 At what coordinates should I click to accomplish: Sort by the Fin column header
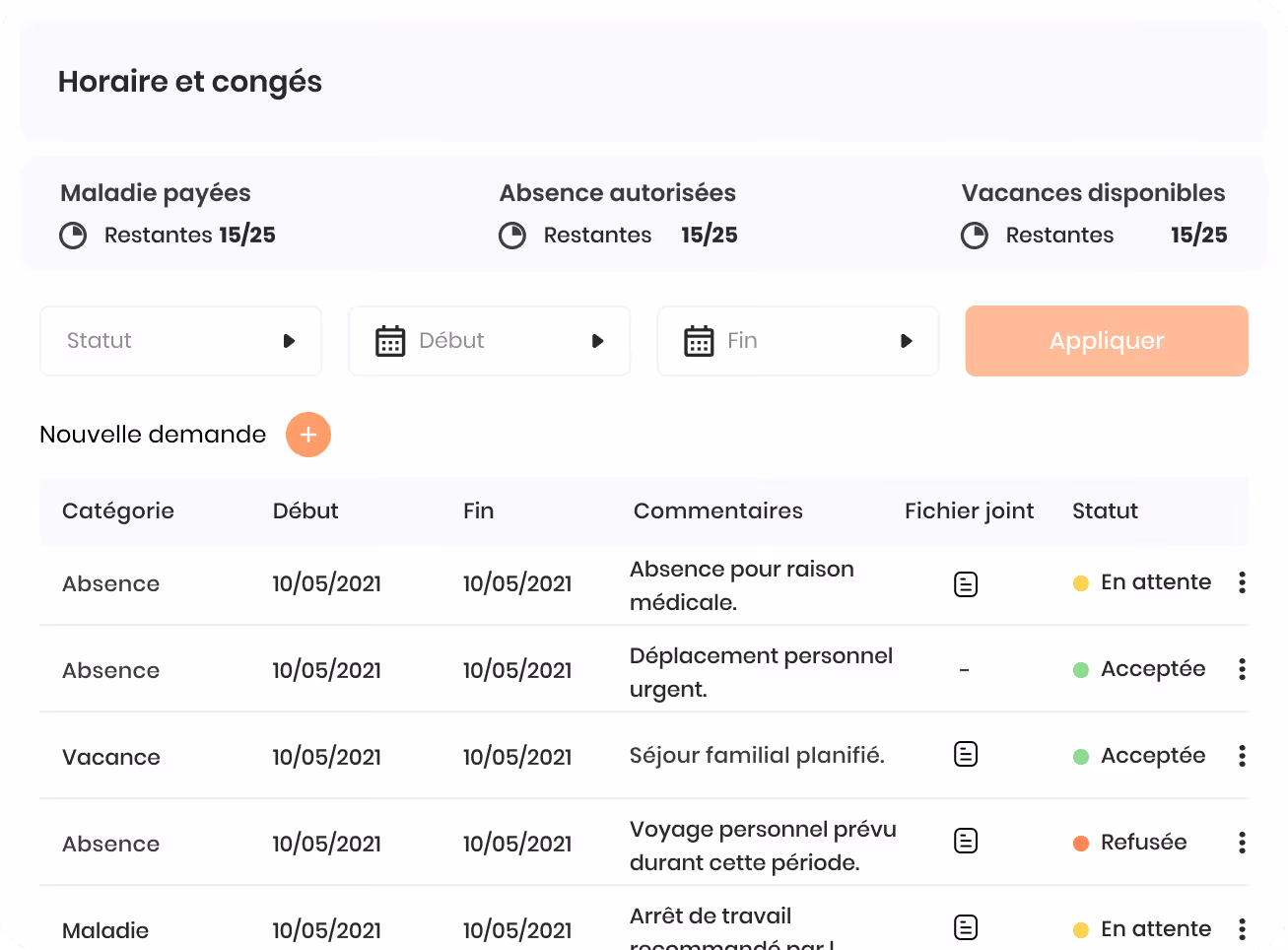[479, 510]
